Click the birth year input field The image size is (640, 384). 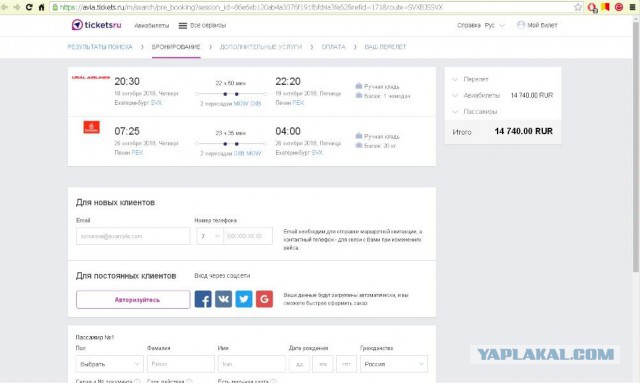tap(346, 364)
